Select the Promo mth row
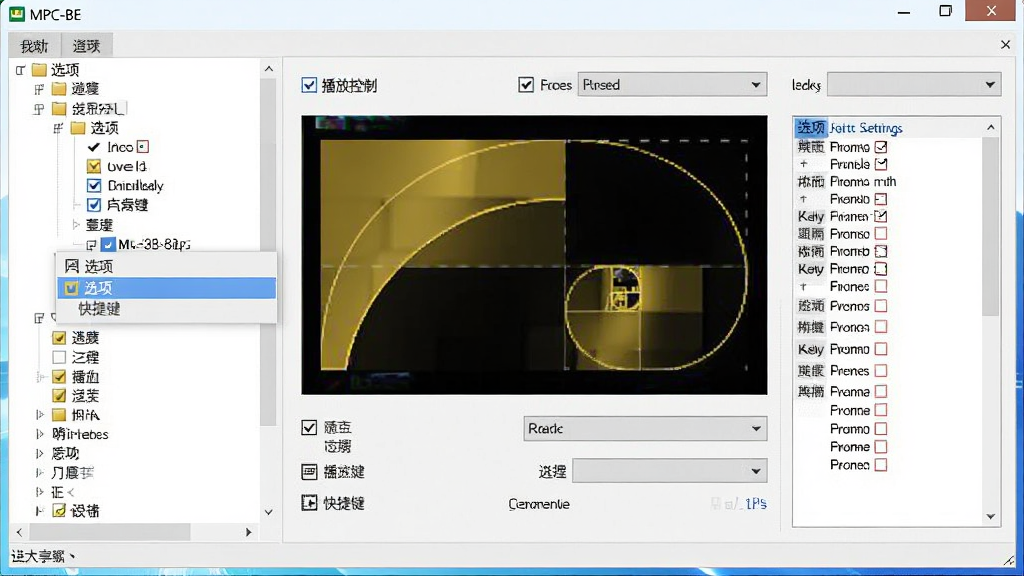The height and width of the screenshot is (576, 1024). click(863, 182)
